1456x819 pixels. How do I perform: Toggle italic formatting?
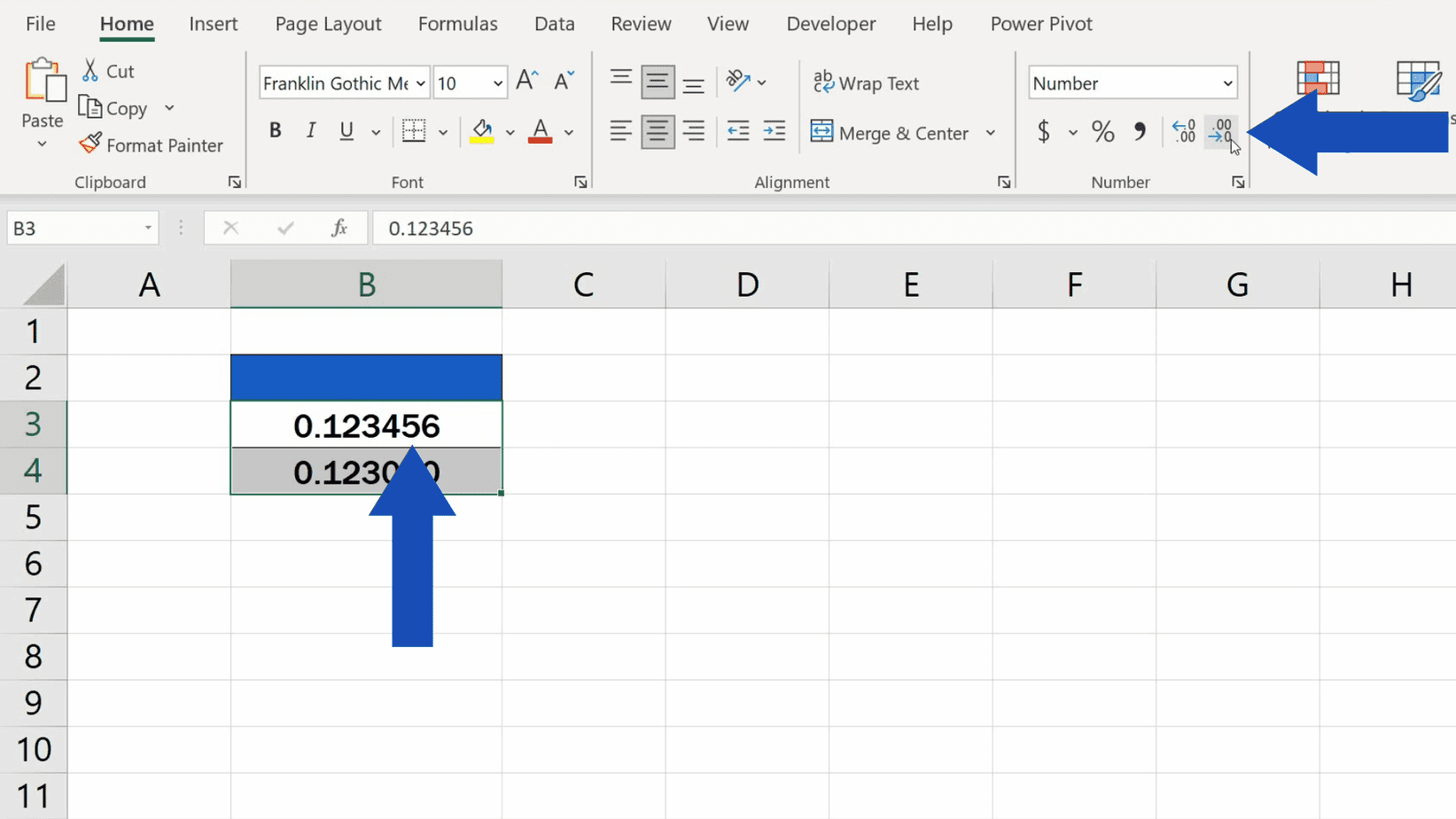coord(310,130)
